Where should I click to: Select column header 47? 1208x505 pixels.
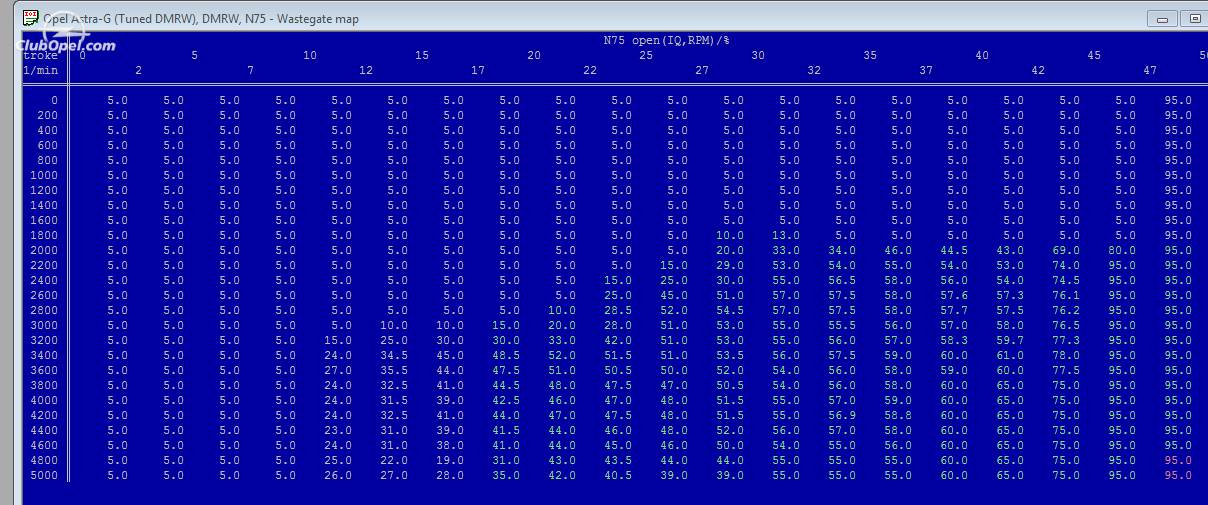coord(1150,71)
